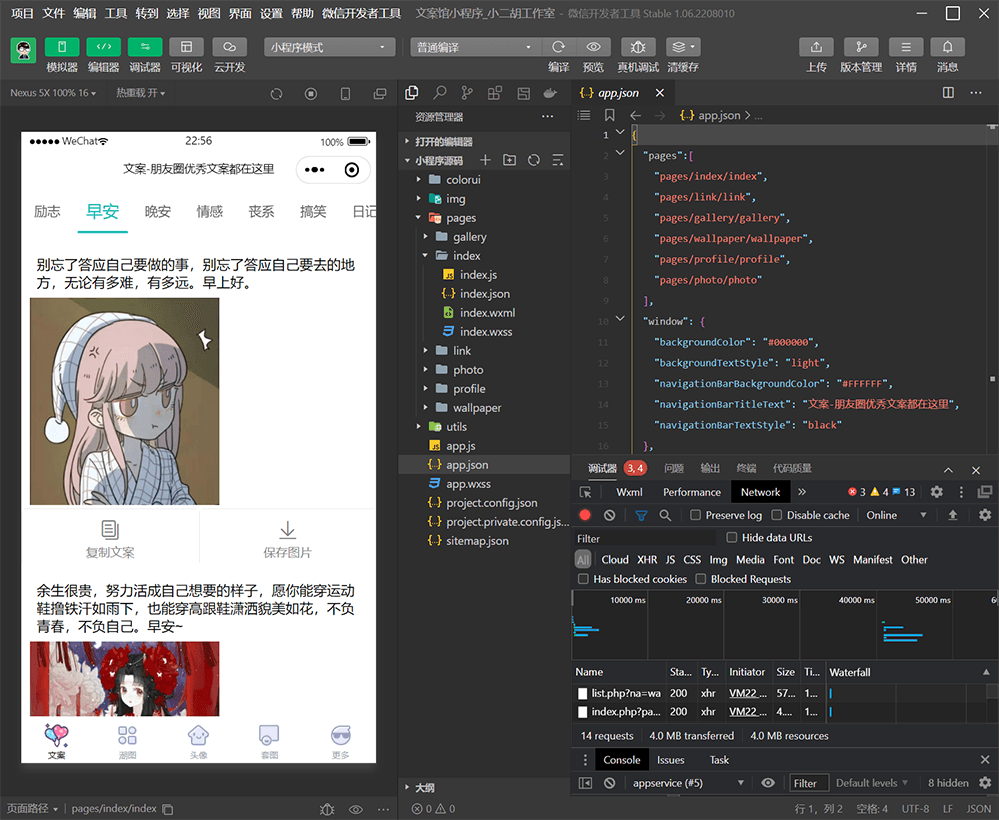Open the mini program mode dropdown
Image resolution: width=999 pixels, height=820 pixels.
329,47
